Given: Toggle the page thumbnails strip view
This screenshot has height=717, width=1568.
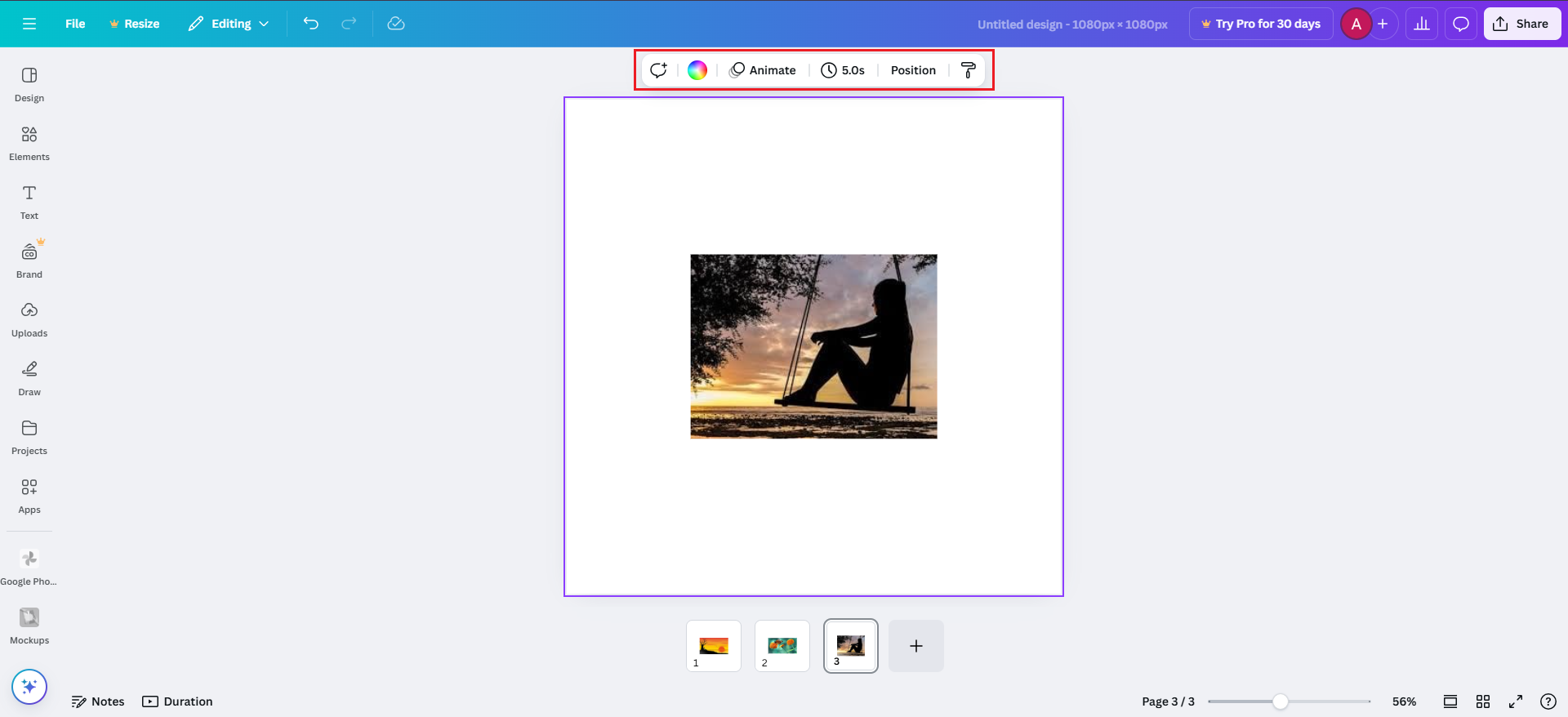Looking at the screenshot, I should pyautogui.click(x=1450, y=701).
